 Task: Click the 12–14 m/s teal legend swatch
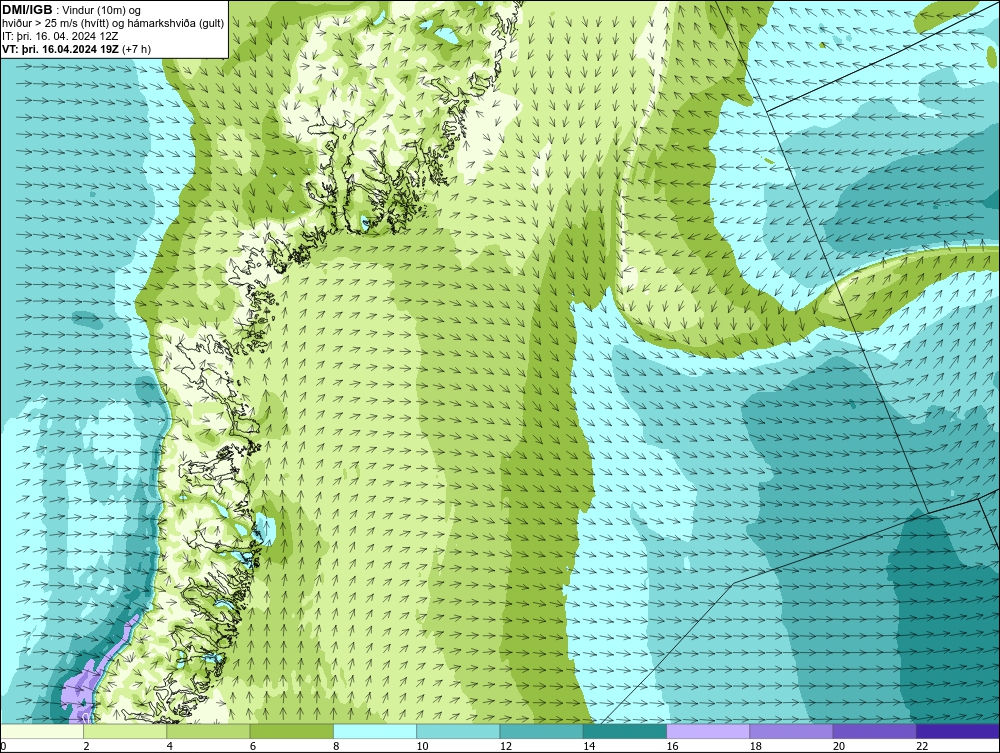tap(541, 731)
